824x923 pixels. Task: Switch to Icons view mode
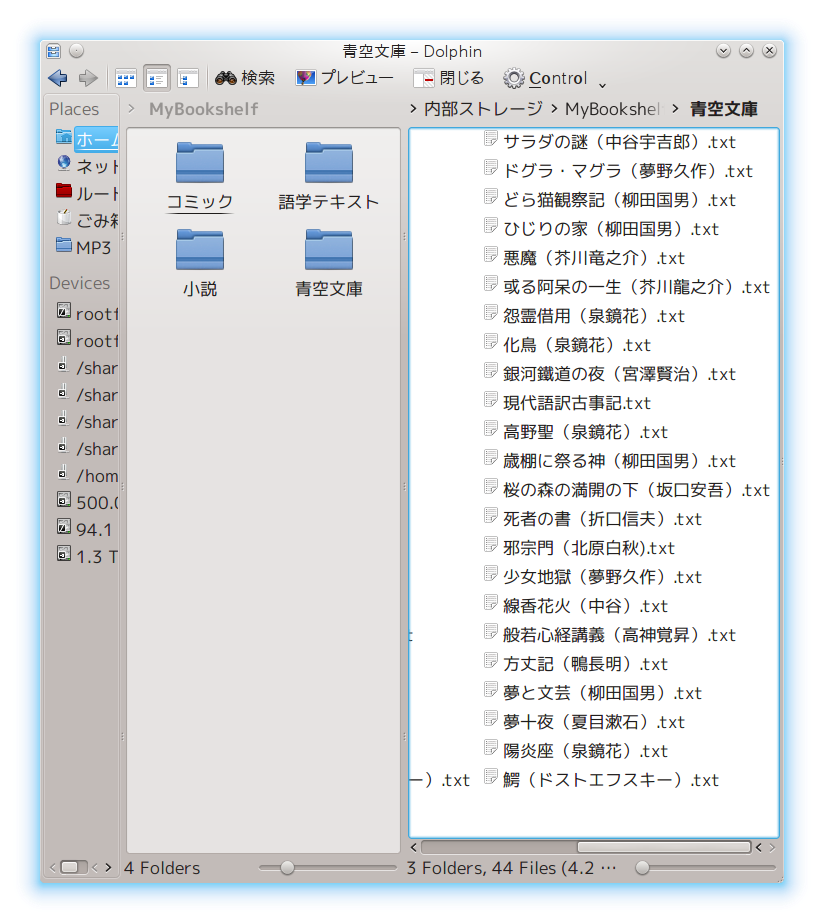126,78
